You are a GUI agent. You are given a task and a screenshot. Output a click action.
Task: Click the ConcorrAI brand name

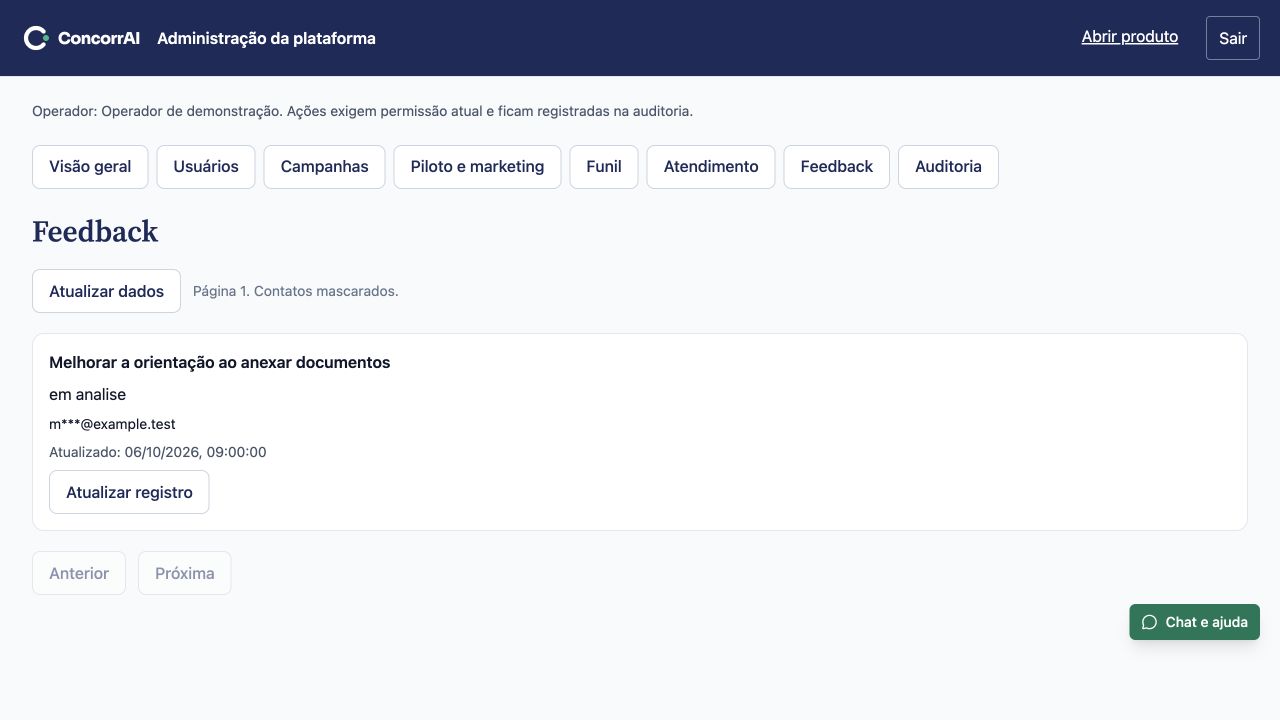[99, 38]
